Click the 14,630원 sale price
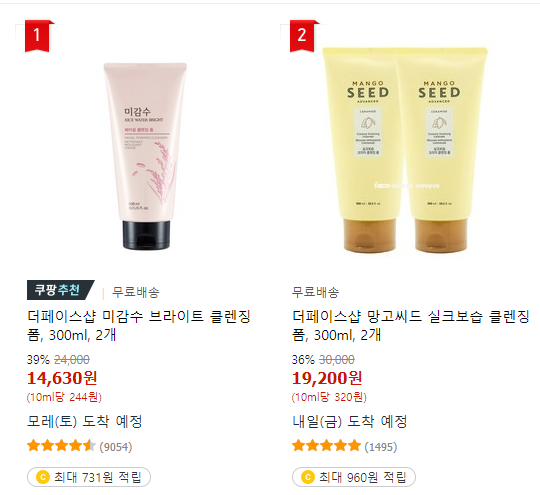 (x=62, y=378)
